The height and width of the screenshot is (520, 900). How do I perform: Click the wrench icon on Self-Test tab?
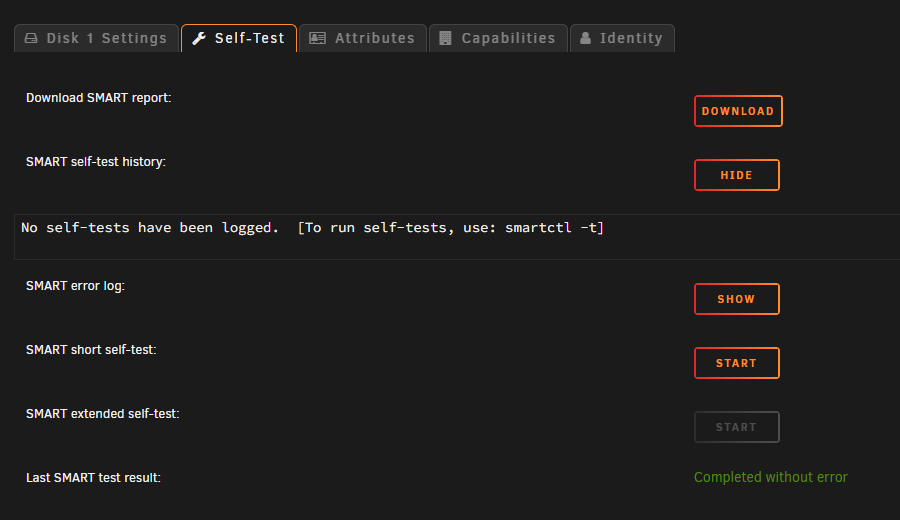pyautogui.click(x=199, y=38)
